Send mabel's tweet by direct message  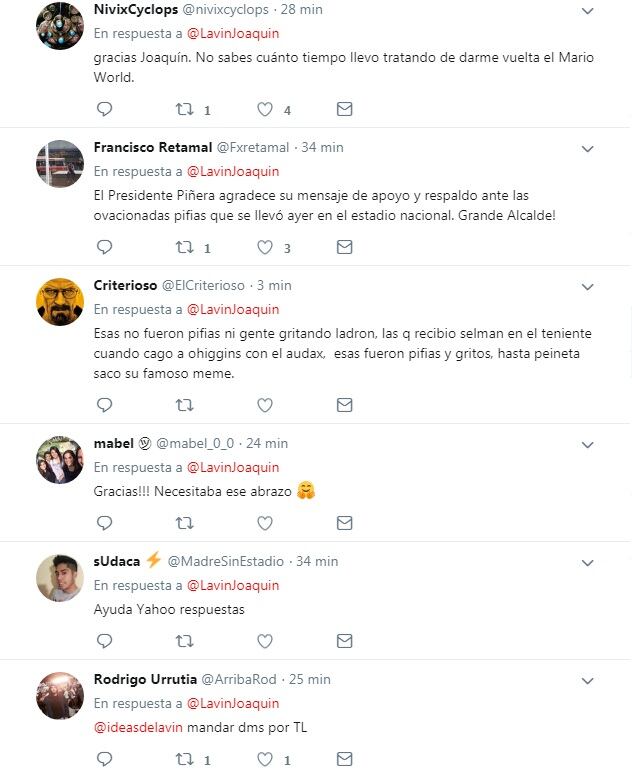[345, 523]
